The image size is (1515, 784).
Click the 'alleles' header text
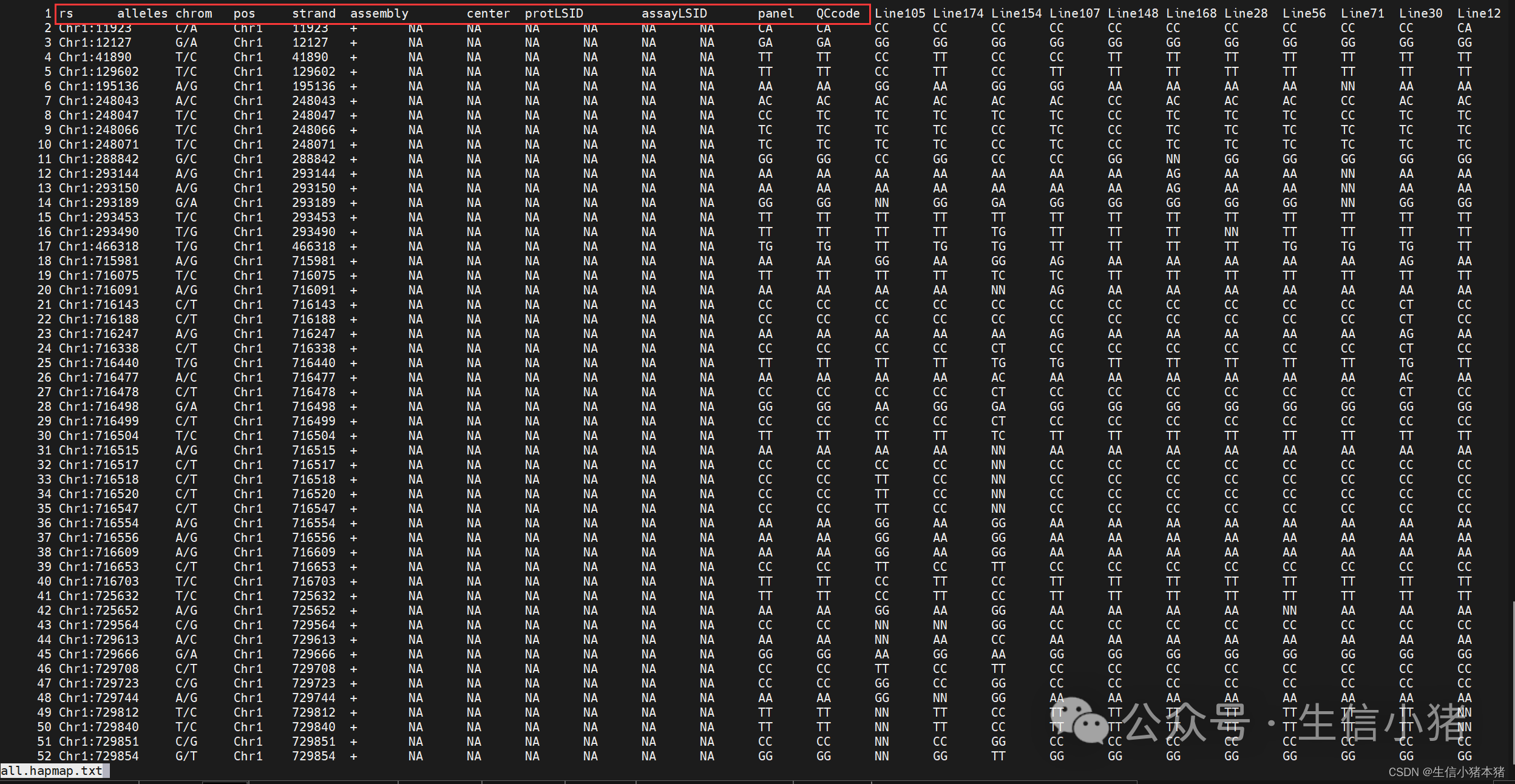pyautogui.click(x=142, y=13)
